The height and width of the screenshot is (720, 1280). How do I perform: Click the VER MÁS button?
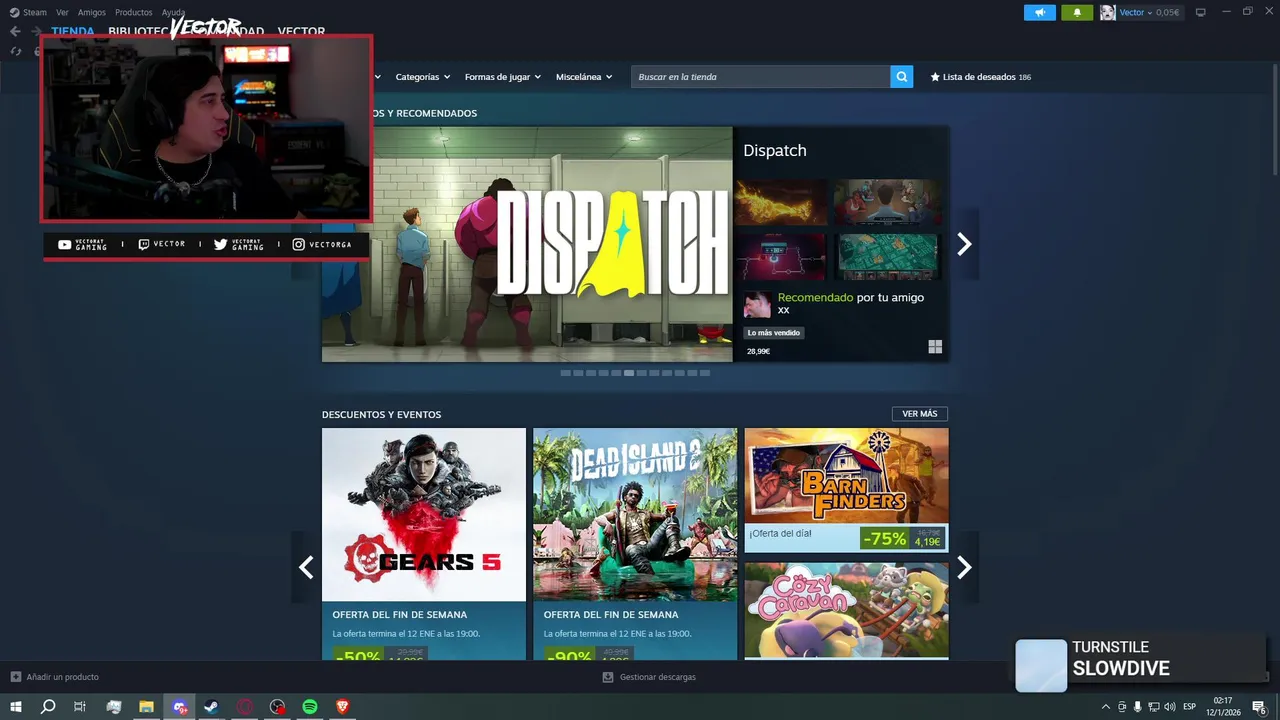pos(920,414)
